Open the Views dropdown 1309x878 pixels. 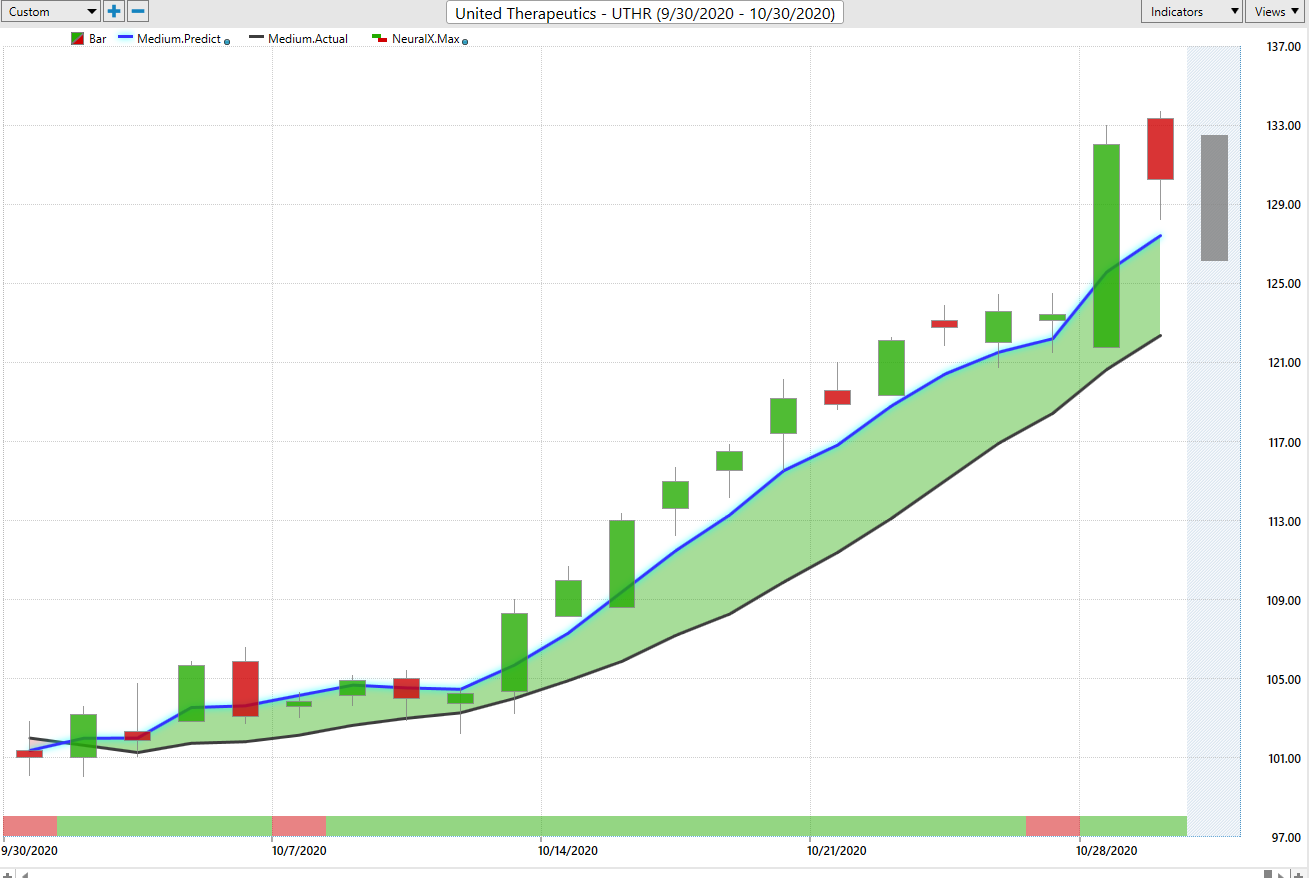[1276, 12]
